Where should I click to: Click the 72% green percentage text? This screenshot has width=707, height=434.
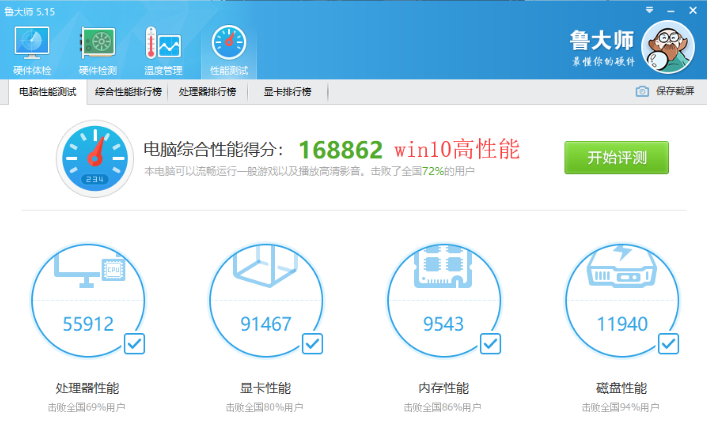click(x=433, y=171)
